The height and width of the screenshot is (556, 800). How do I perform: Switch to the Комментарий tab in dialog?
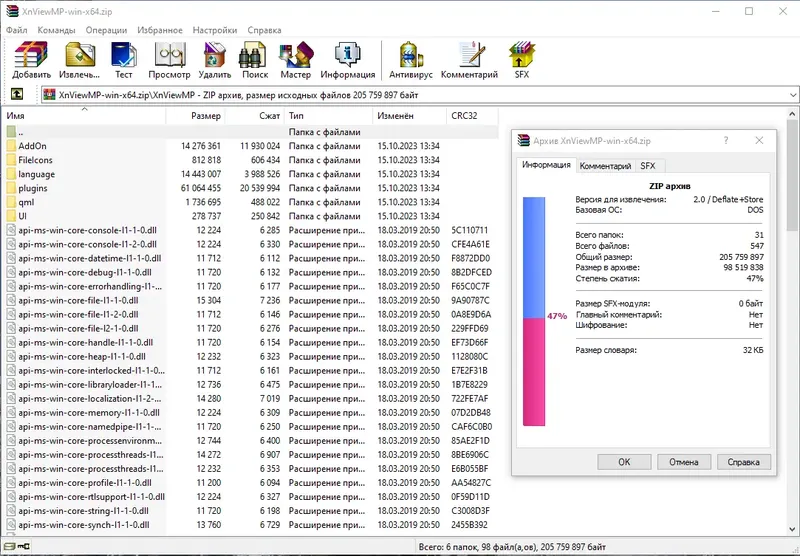point(605,166)
